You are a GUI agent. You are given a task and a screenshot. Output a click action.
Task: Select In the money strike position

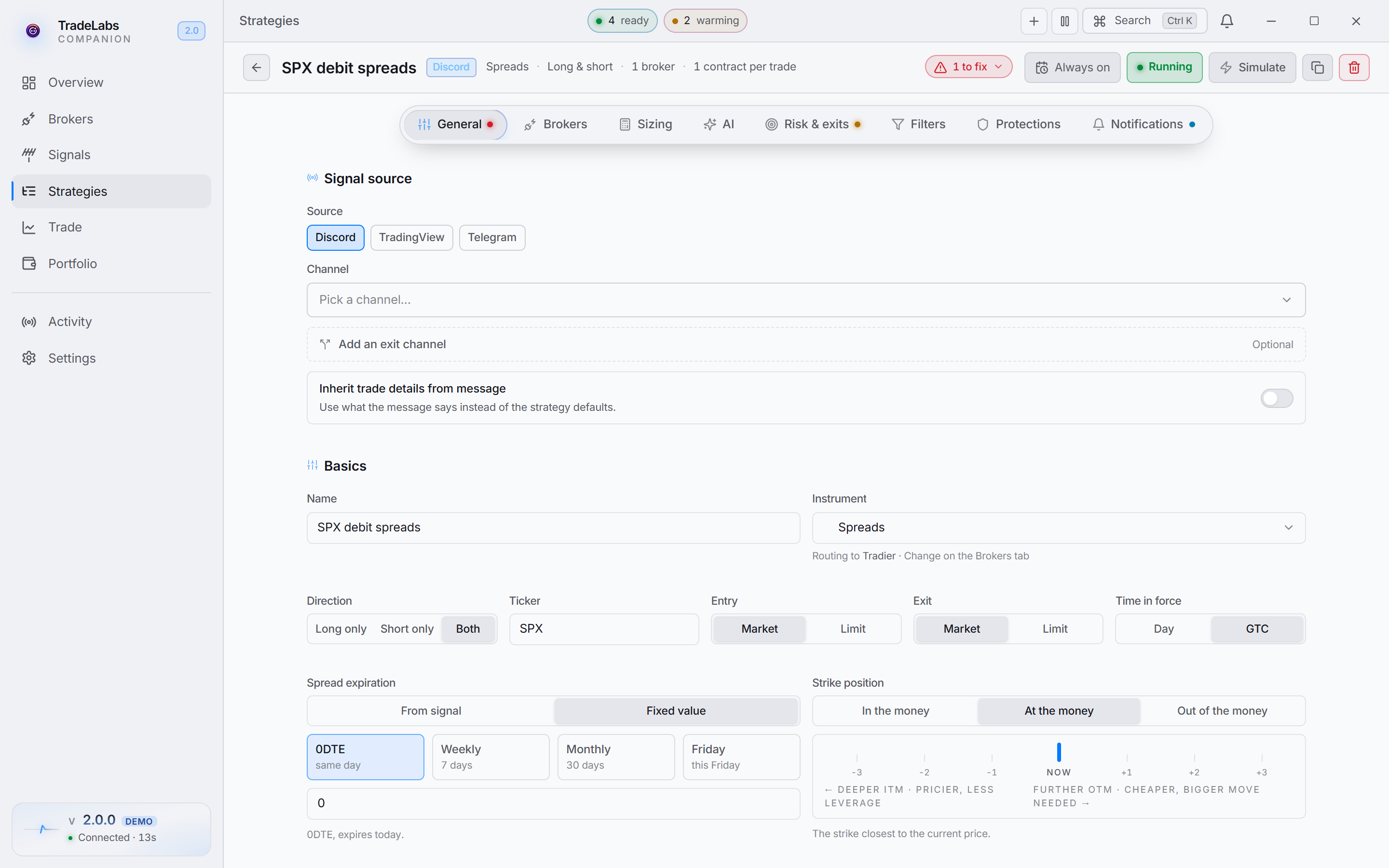point(896,711)
